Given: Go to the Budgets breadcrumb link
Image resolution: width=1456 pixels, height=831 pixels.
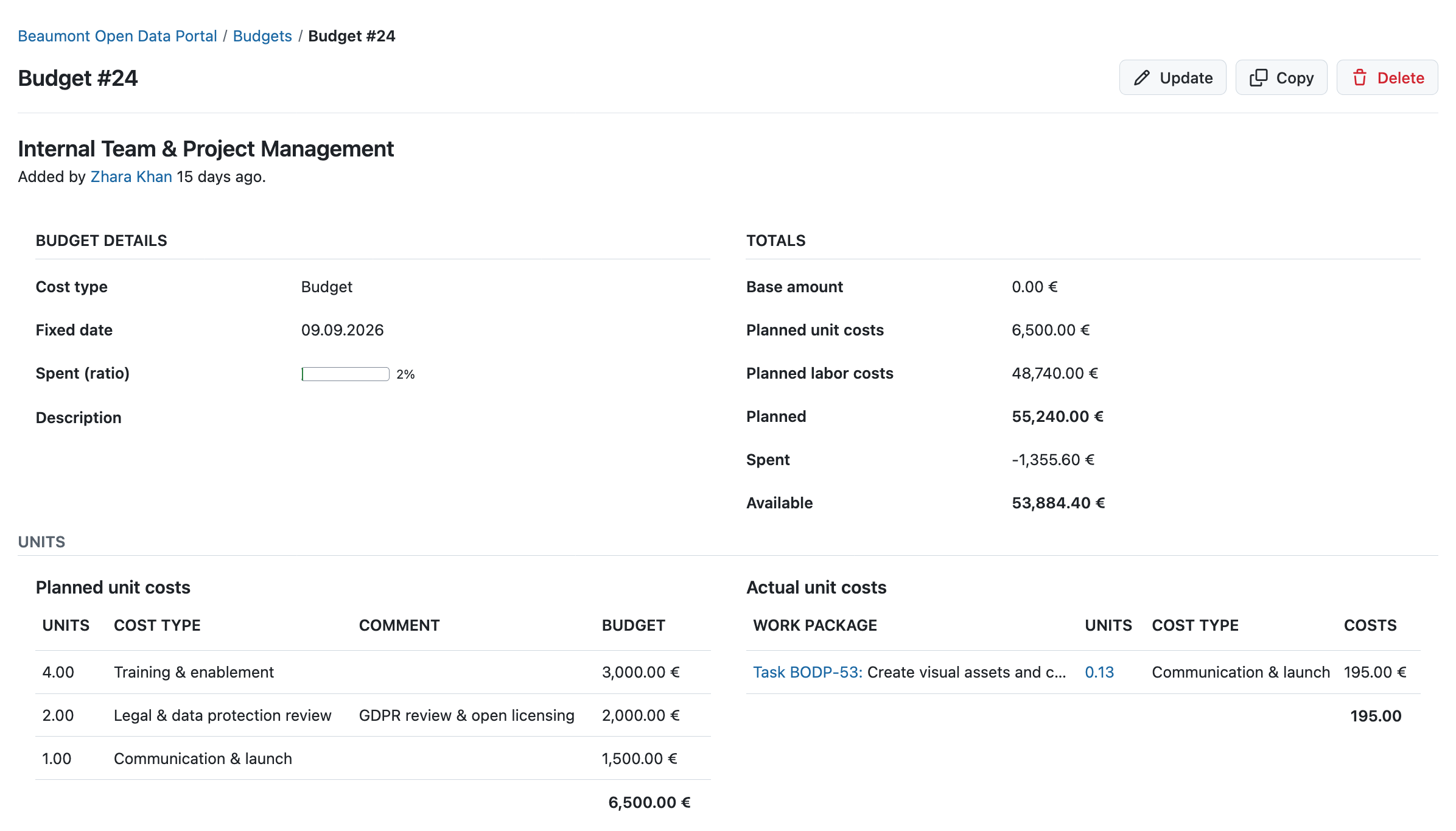Looking at the screenshot, I should [x=262, y=36].
